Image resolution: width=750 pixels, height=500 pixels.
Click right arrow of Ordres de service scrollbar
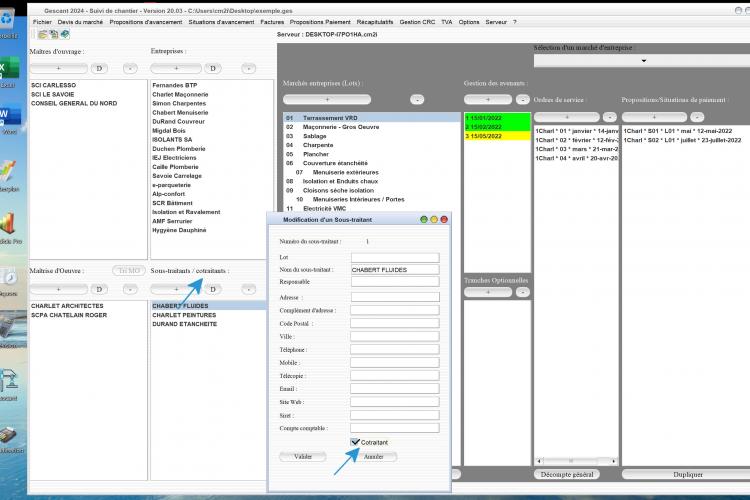point(614,461)
